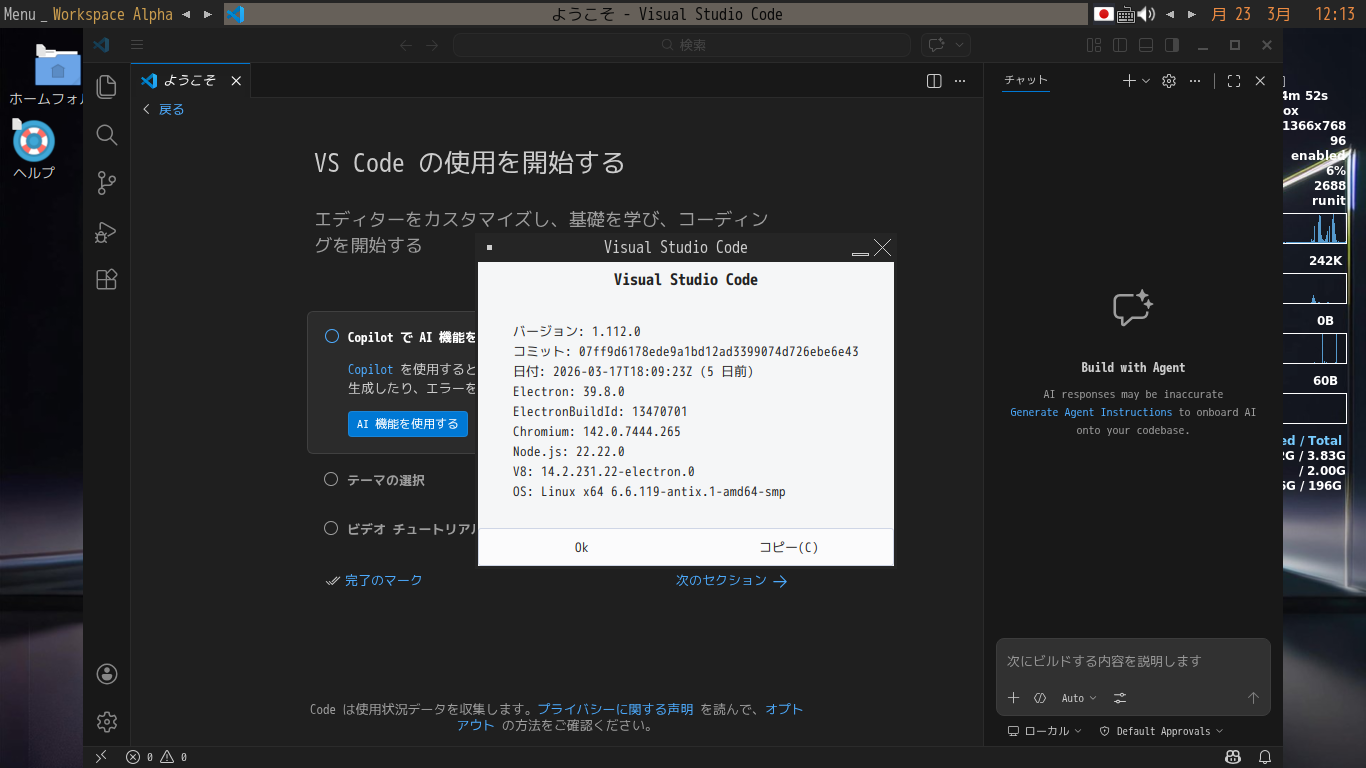This screenshot has height=768, width=1366.
Task: Select the Copilot で AI 機能 step radio circle
Action: [x=332, y=337]
